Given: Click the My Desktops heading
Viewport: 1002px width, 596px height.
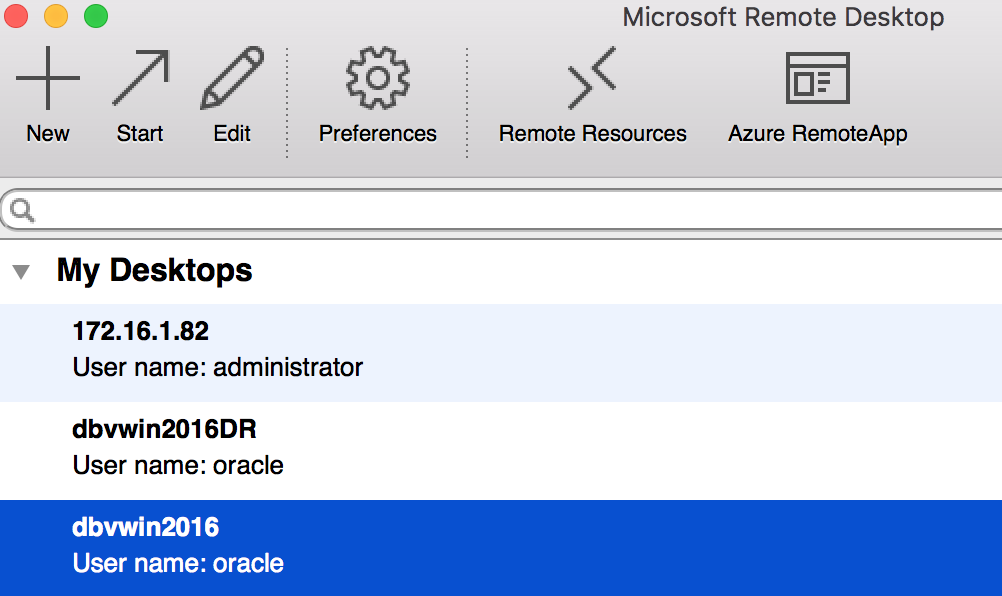Looking at the screenshot, I should [155, 270].
